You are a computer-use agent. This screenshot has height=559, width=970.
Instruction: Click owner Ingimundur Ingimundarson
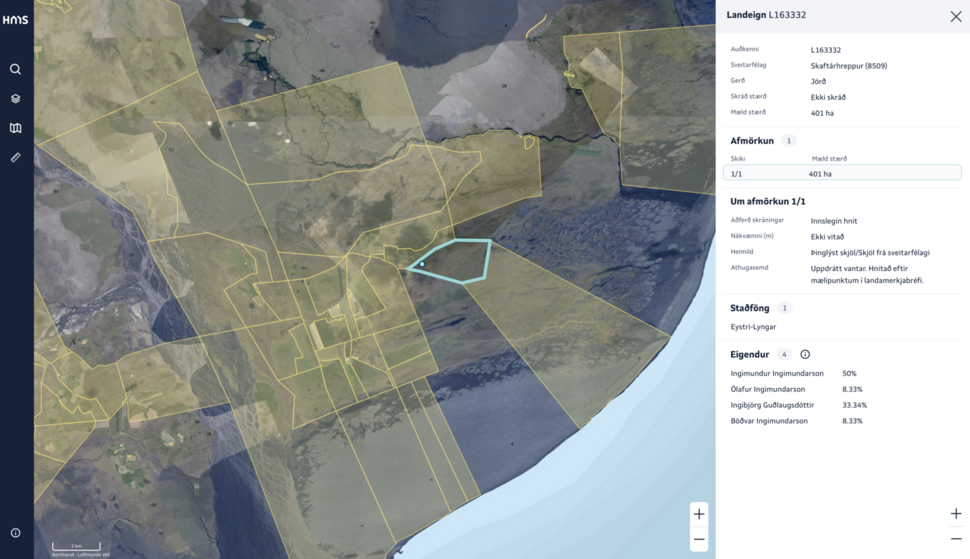point(777,373)
